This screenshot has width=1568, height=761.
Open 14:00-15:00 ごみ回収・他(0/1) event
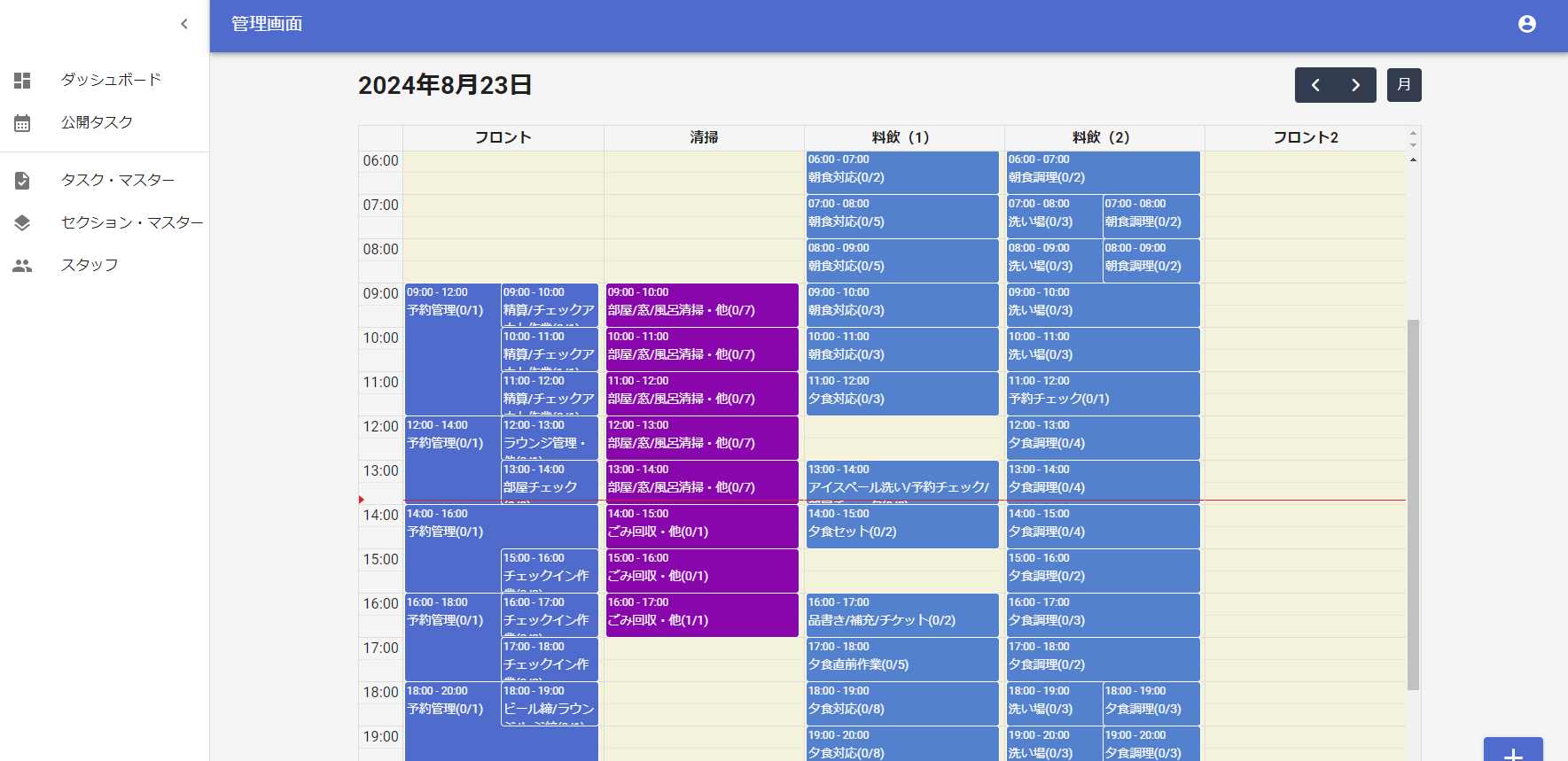(702, 527)
